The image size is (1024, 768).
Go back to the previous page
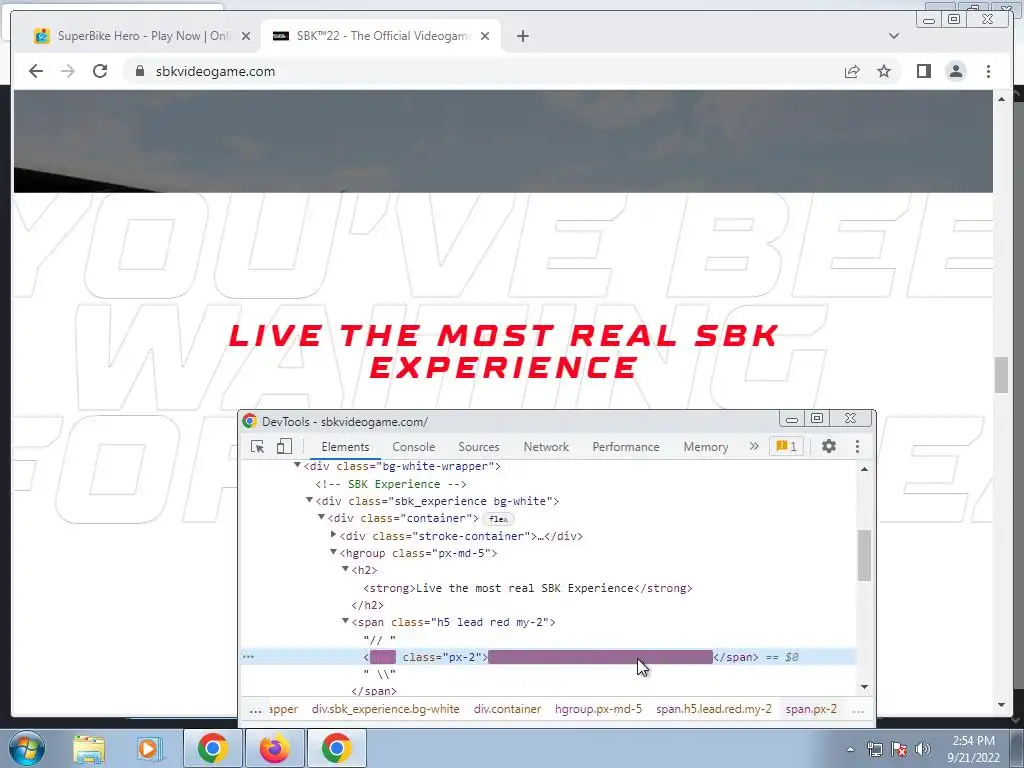click(x=36, y=71)
